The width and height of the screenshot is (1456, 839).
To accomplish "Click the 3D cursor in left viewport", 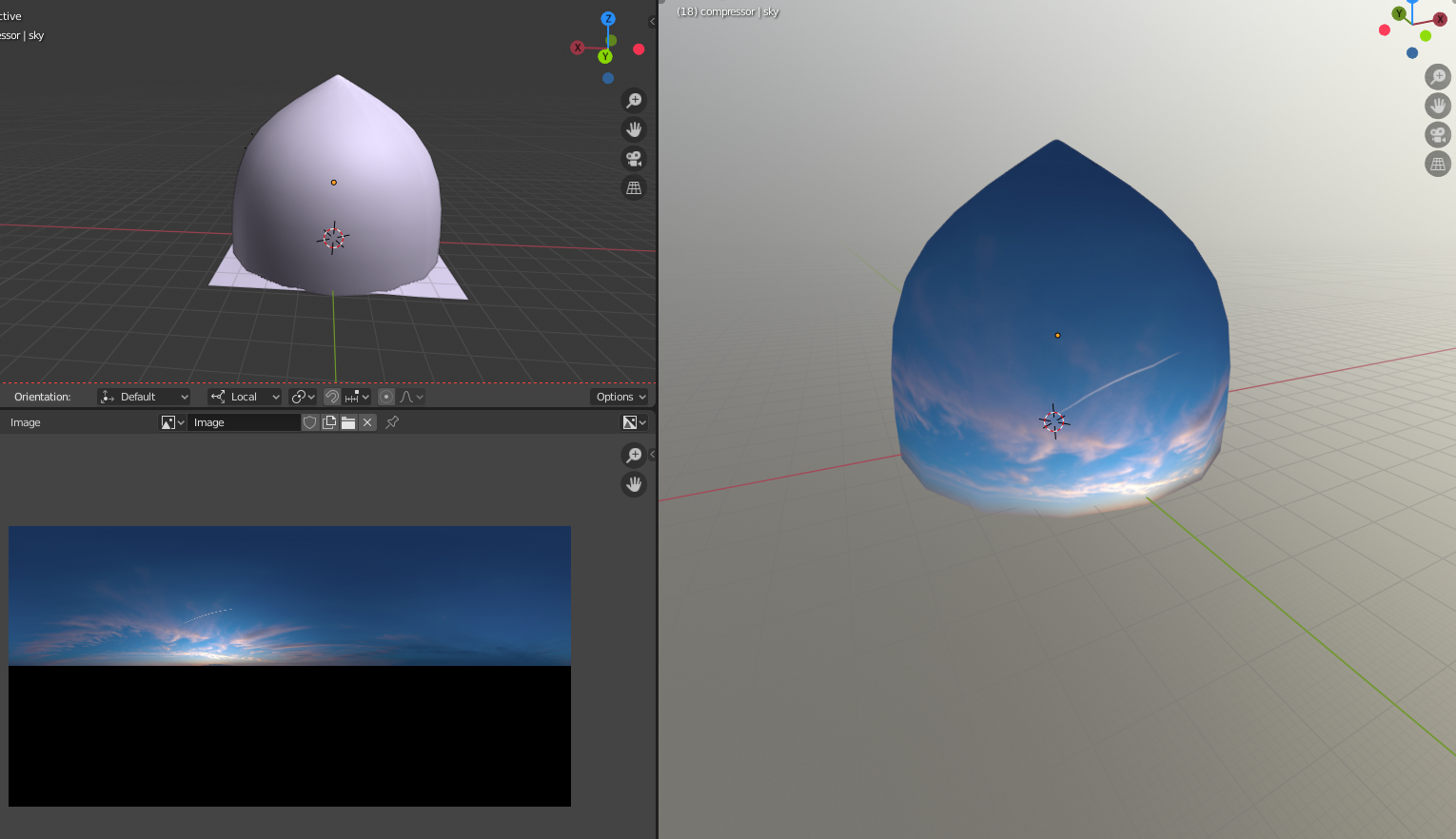I will [x=333, y=238].
